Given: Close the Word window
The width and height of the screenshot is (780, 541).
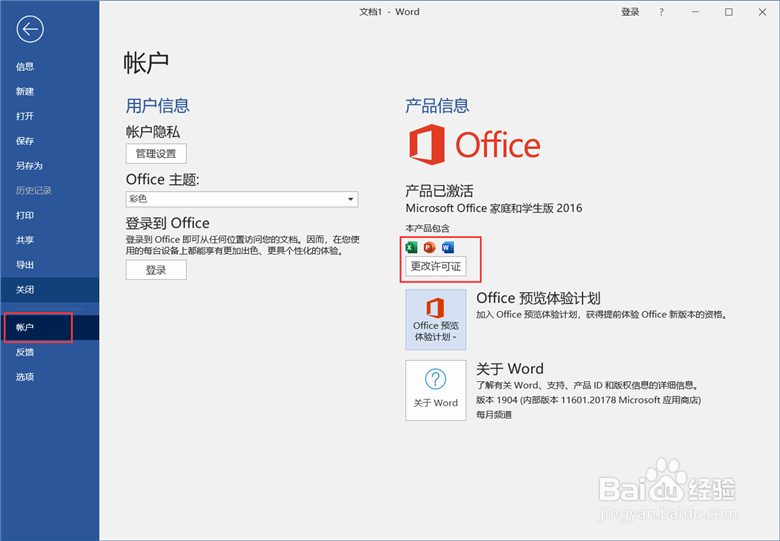Looking at the screenshot, I should click(x=763, y=12).
